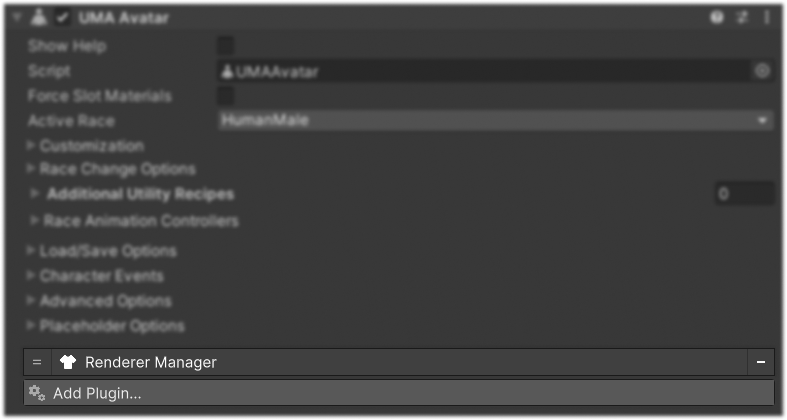
Task: Toggle the Force Slot Materials checkbox
Action: point(225,95)
